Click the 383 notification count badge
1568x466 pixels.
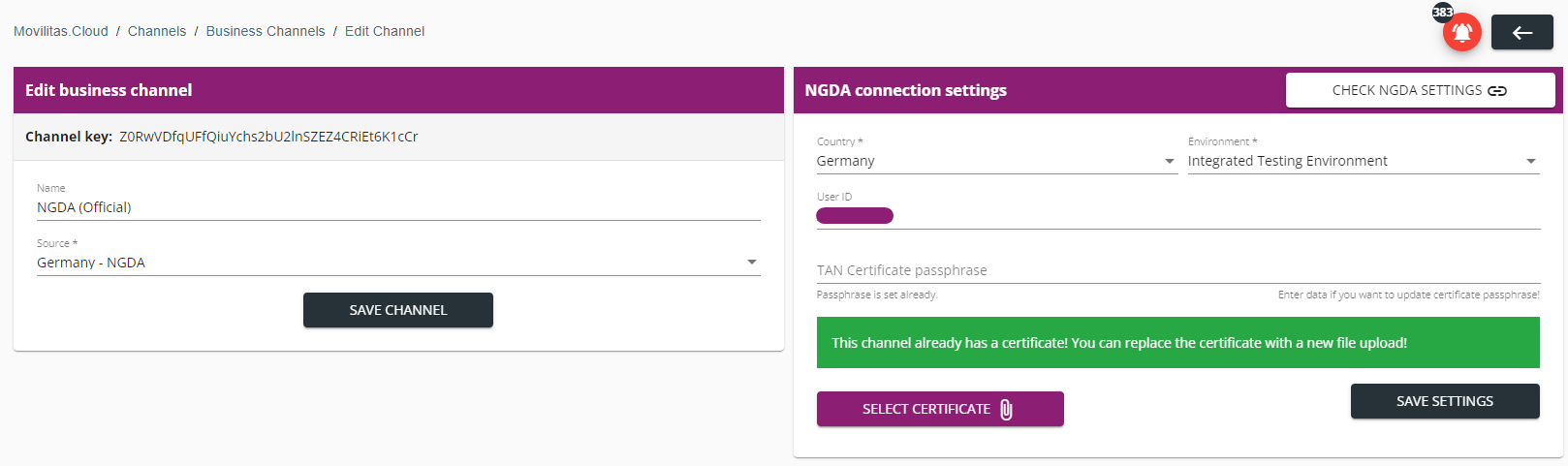(1442, 13)
